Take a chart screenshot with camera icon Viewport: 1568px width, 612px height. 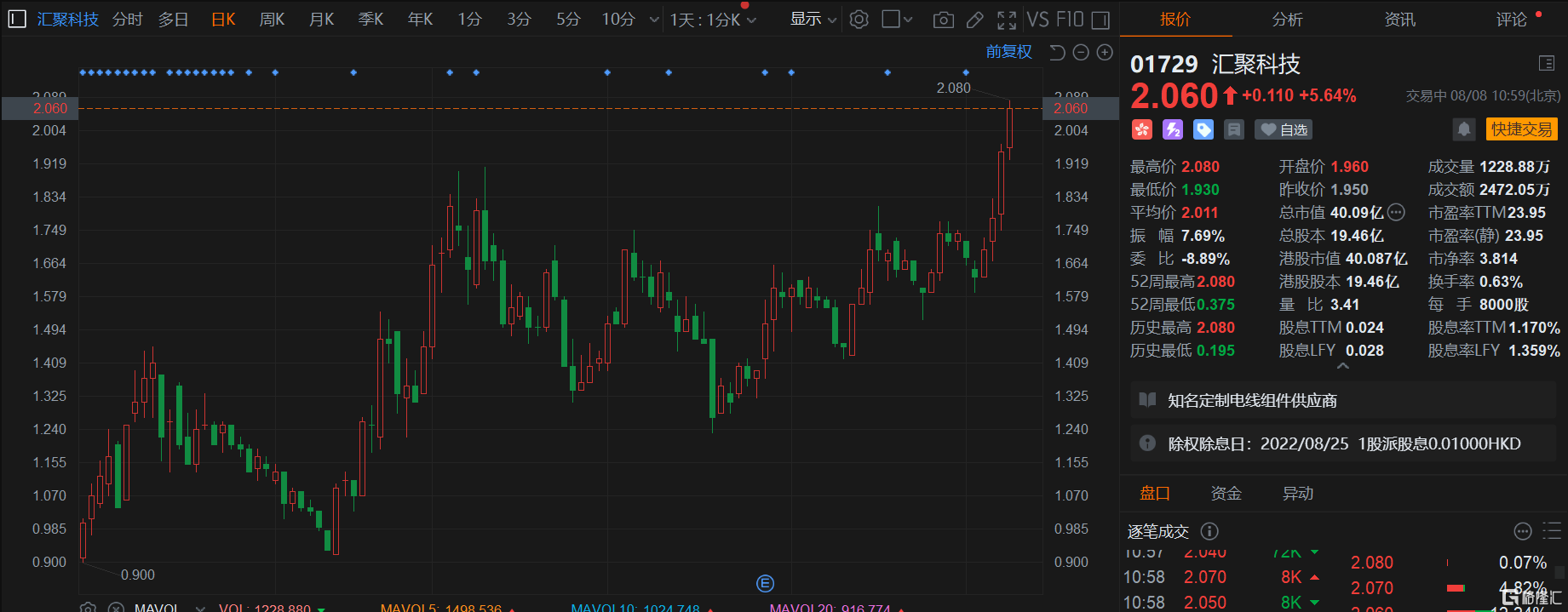(x=943, y=20)
